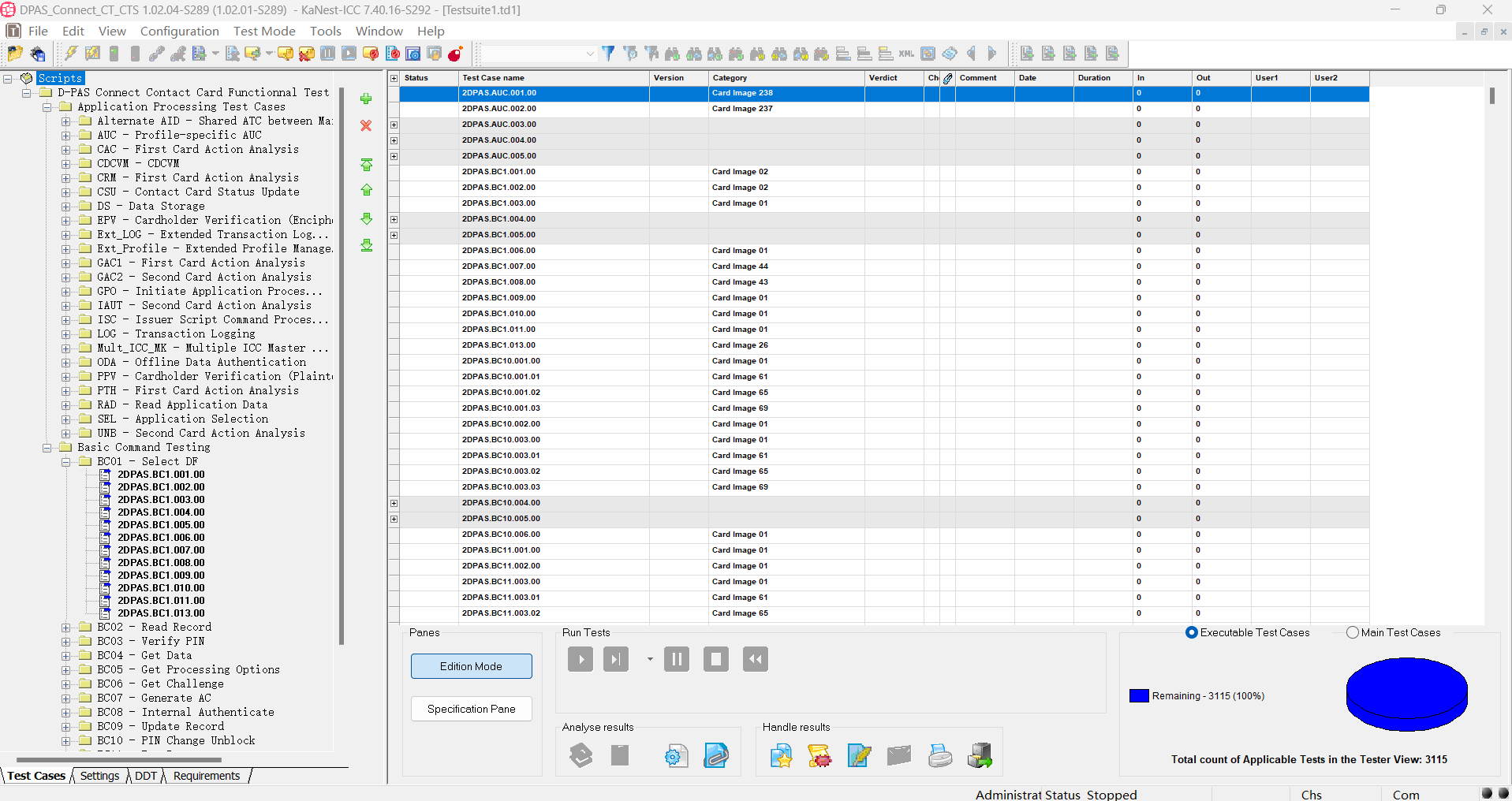1512x801 pixels.
Task: Expand the BC02 - Read Record folder
Action: 66,628
